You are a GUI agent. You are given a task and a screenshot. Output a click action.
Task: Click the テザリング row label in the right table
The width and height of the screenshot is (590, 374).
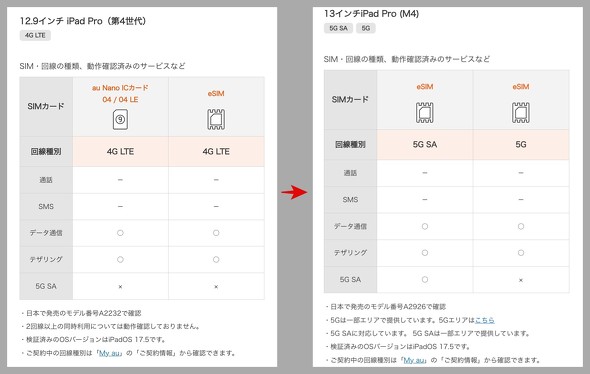click(x=350, y=253)
